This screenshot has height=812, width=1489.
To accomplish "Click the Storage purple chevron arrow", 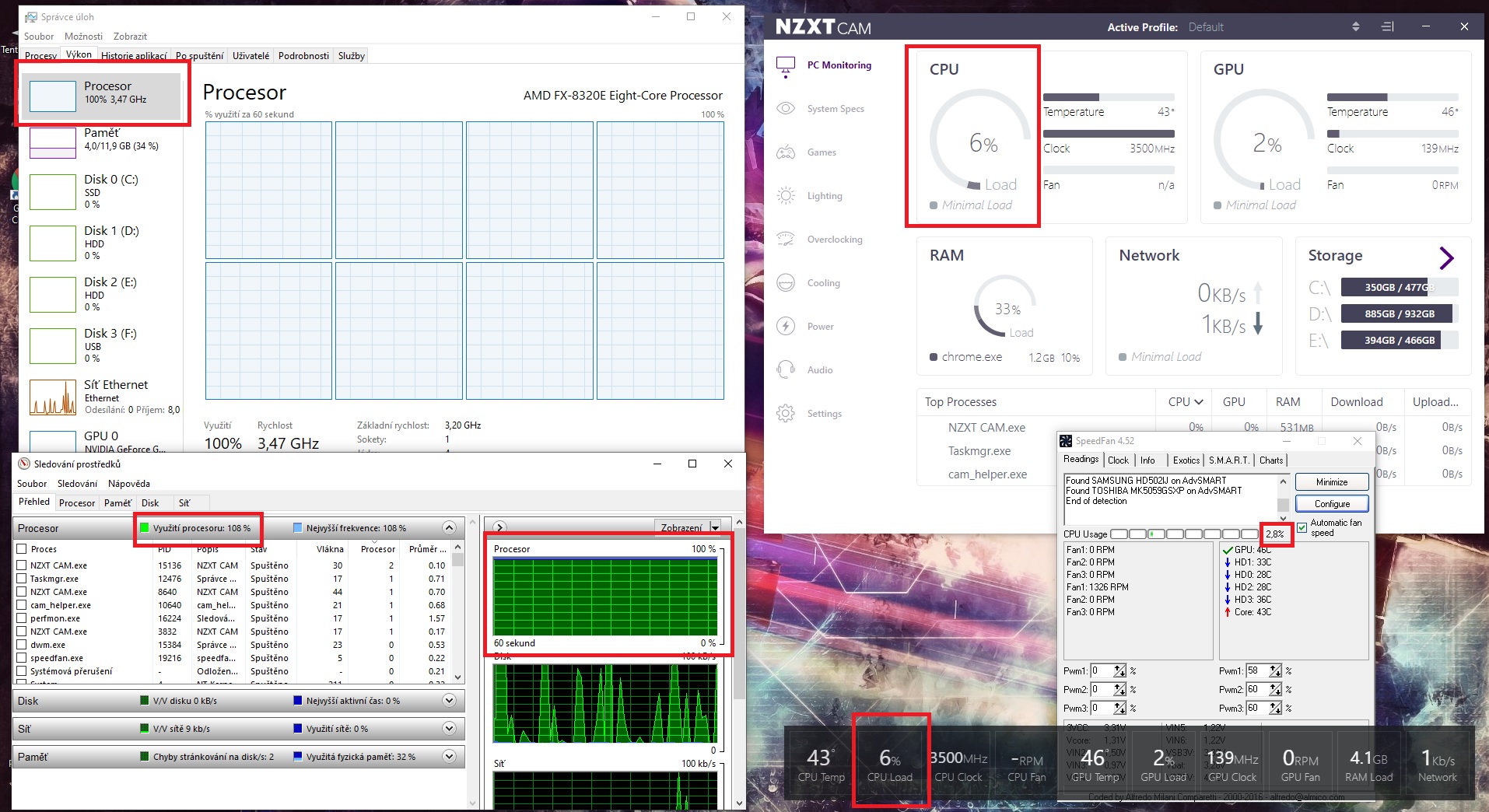I will 1447,257.
